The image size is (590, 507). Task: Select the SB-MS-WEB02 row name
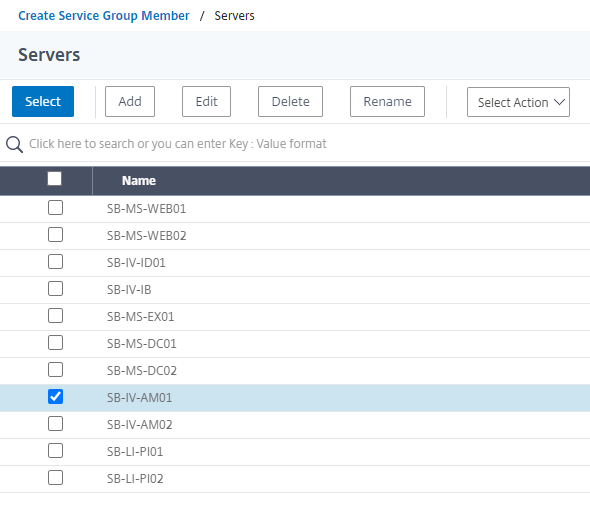146,236
